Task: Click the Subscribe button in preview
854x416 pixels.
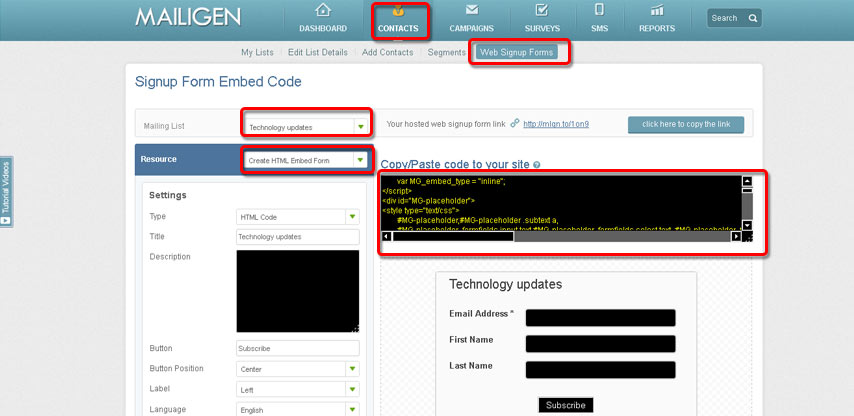Action: [x=566, y=405]
